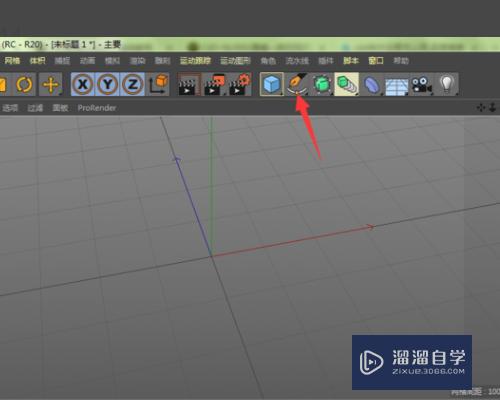Image resolution: width=500 pixels, height=400 pixels.
Task: Open the 运动跟踪 menu
Action: (x=195, y=61)
